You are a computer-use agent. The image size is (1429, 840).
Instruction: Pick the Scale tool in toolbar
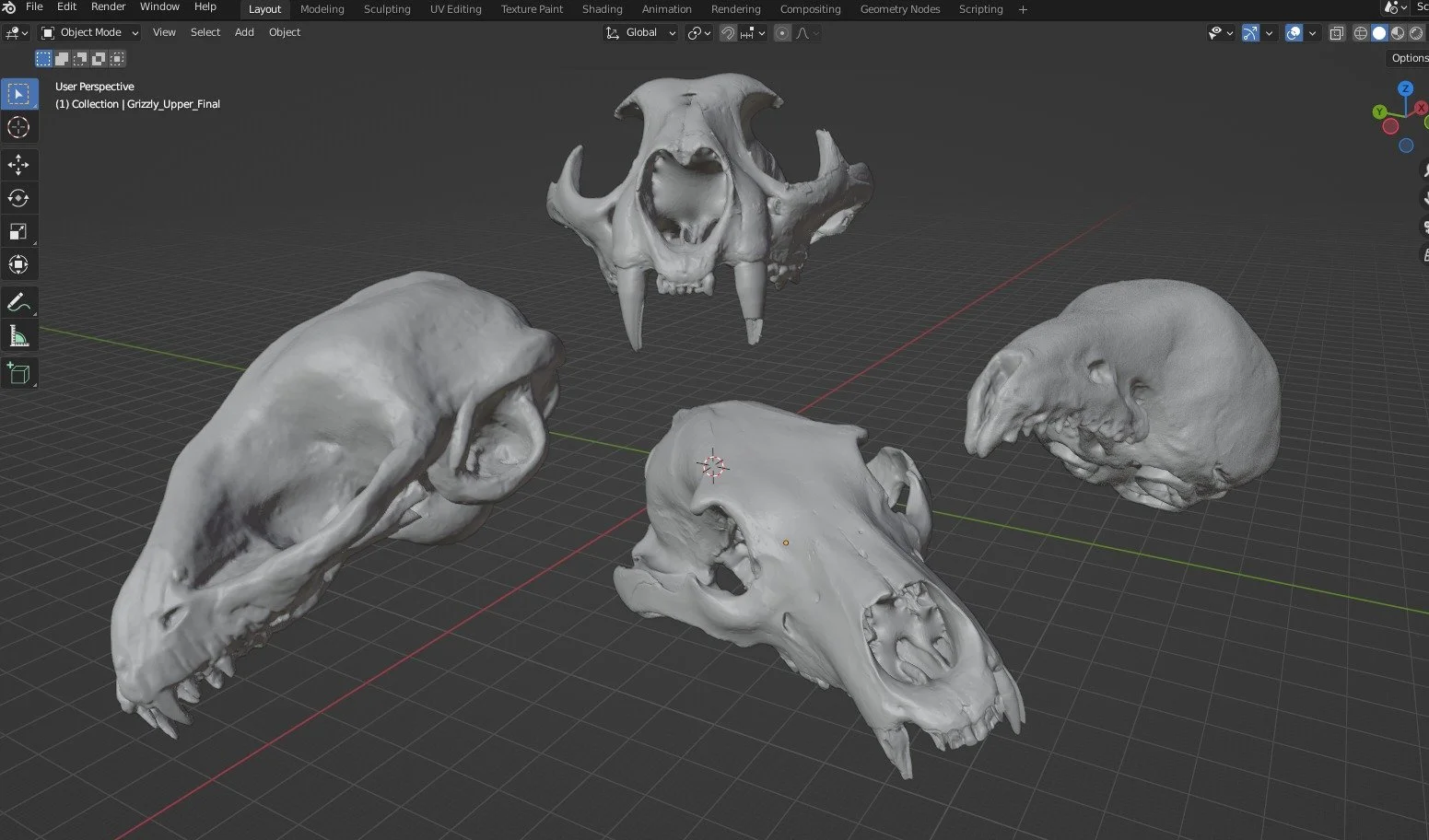(18, 231)
